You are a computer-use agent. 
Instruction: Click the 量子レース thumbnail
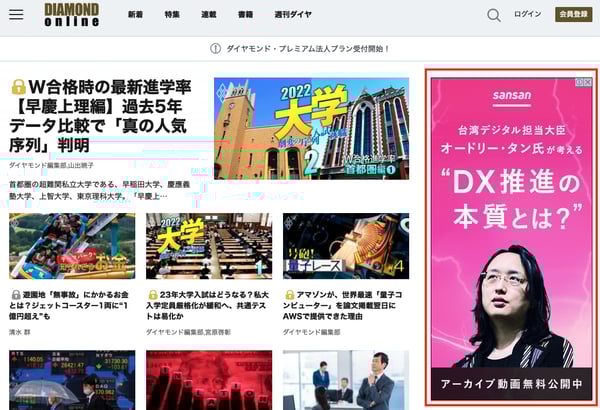346,246
